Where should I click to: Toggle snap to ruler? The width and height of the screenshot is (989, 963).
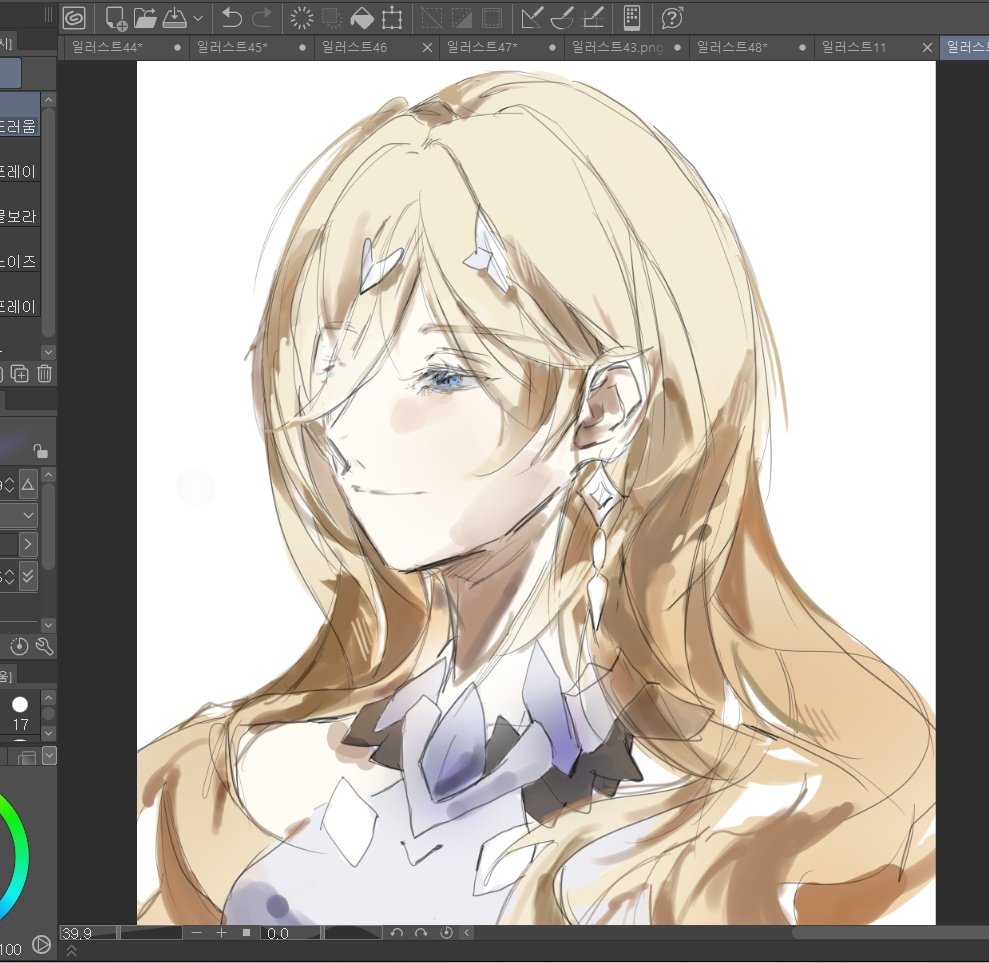532,18
